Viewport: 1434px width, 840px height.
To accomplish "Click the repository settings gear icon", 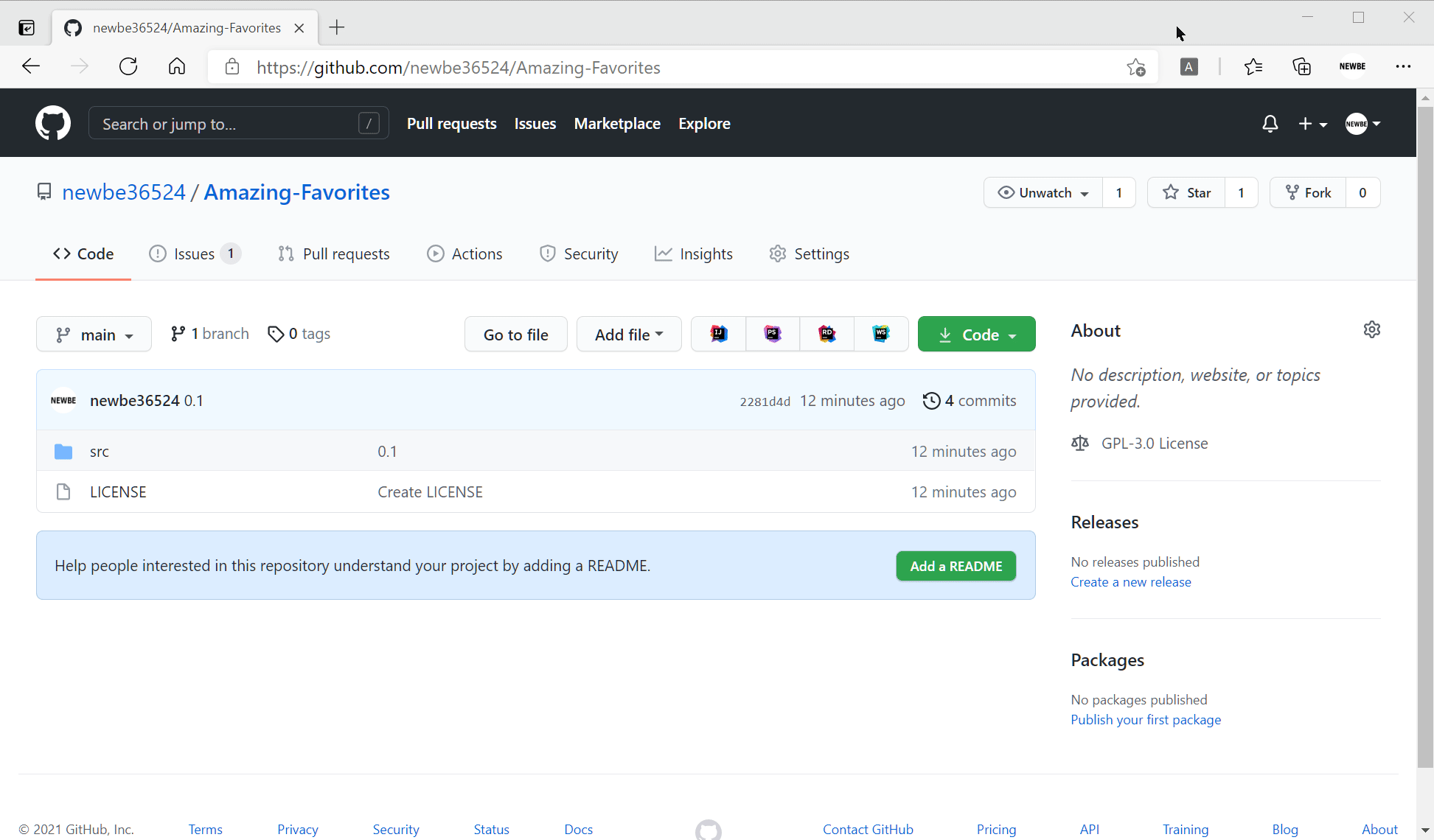I will point(1372,329).
